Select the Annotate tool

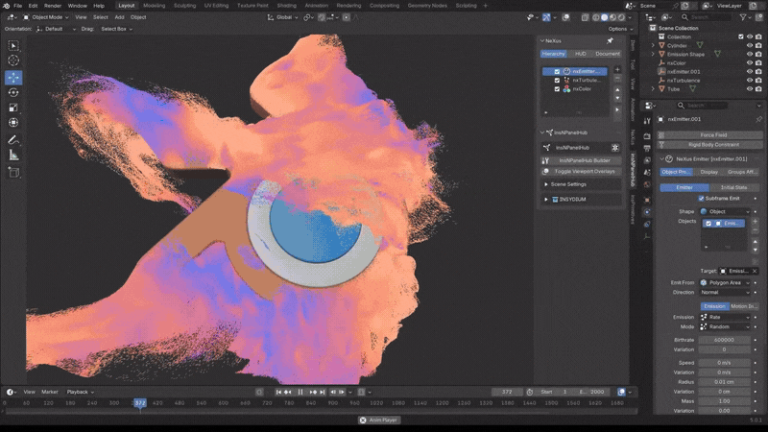click(13, 140)
